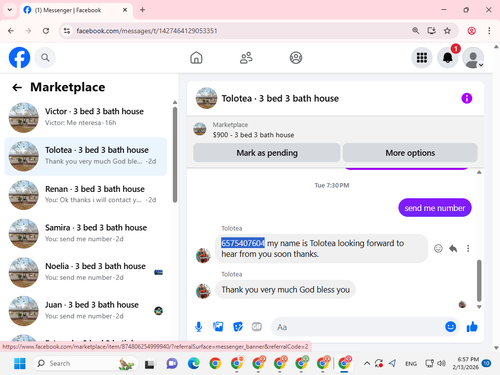Screen dimensions: 500x375
Task: Open Renan's 3 bed 3 bath conversation
Action: [x=86, y=195]
